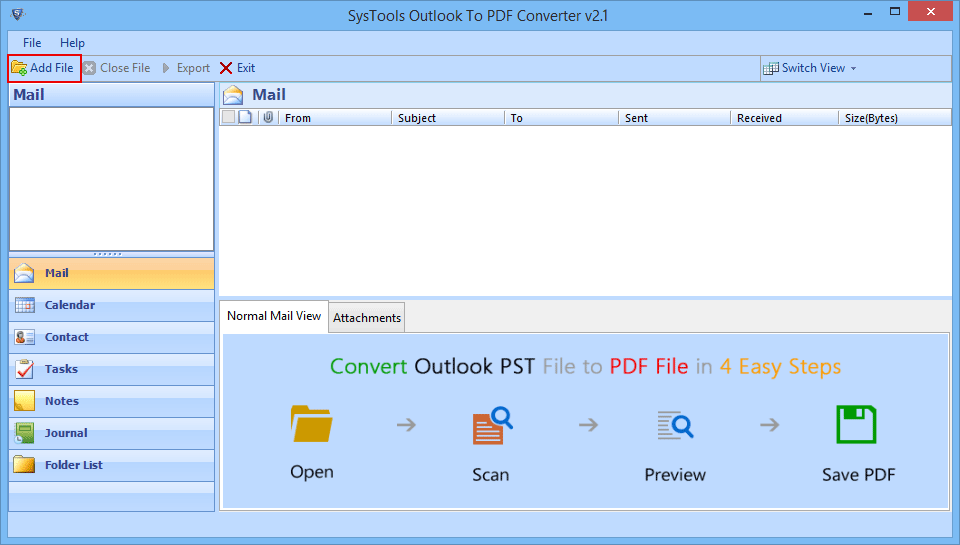This screenshot has height=545, width=960.
Task: Click the "Scan" caption text
Action: 490,475
